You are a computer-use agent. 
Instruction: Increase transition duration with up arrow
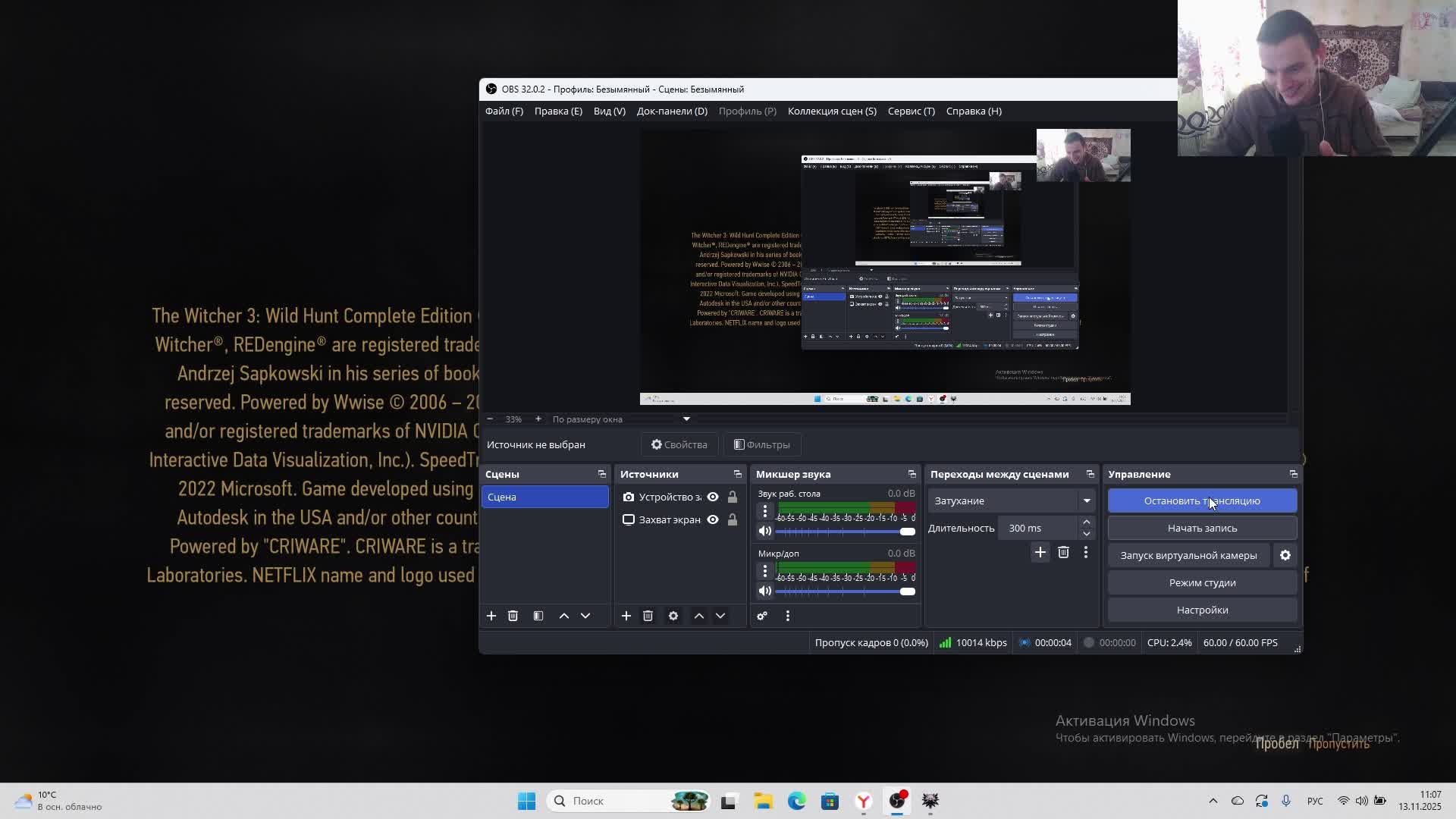click(1087, 522)
